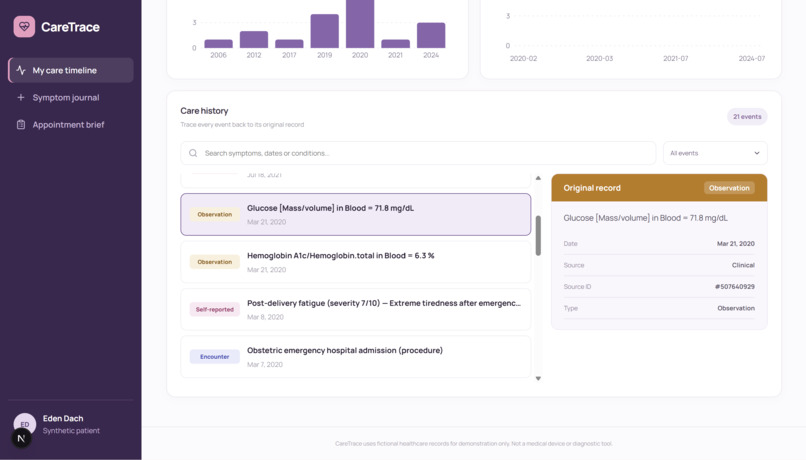Click the Clinical source value

click(743, 265)
